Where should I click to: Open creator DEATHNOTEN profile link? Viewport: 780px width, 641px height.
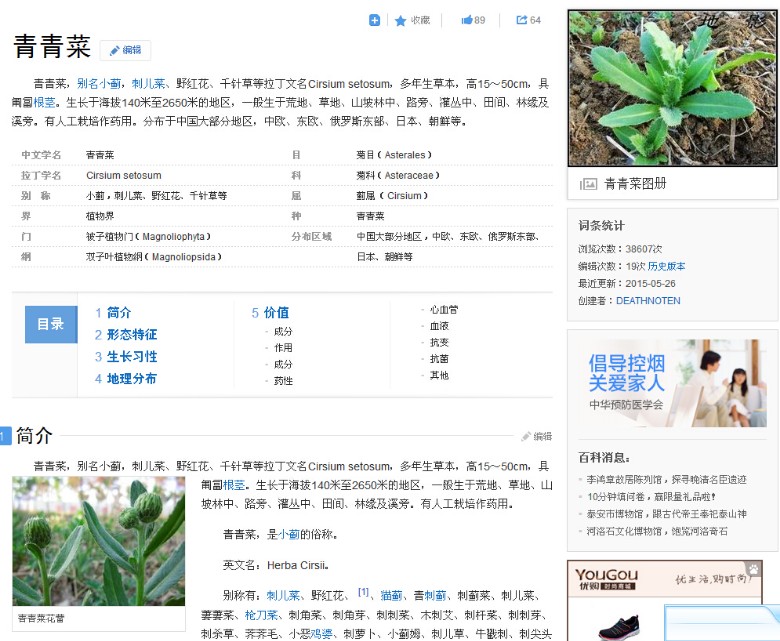tap(648, 300)
